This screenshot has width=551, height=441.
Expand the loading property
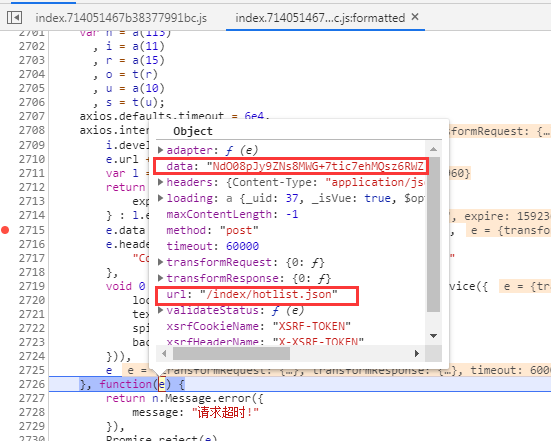160,198
